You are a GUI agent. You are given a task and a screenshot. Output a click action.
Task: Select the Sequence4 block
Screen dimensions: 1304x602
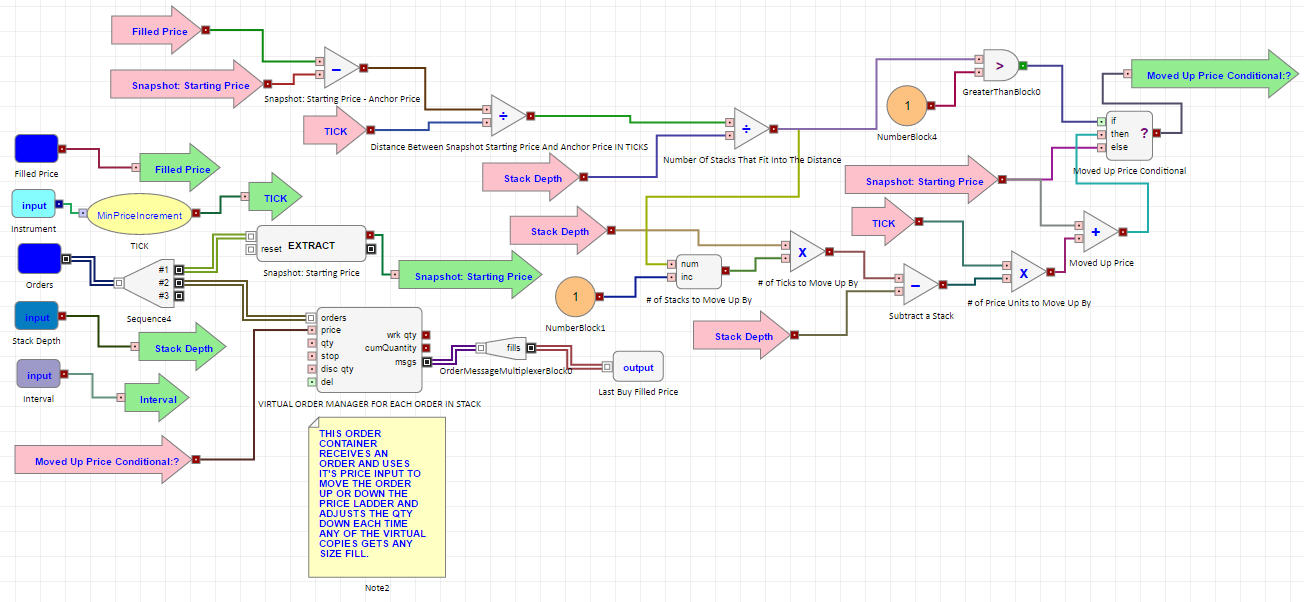[x=149, y=283]
